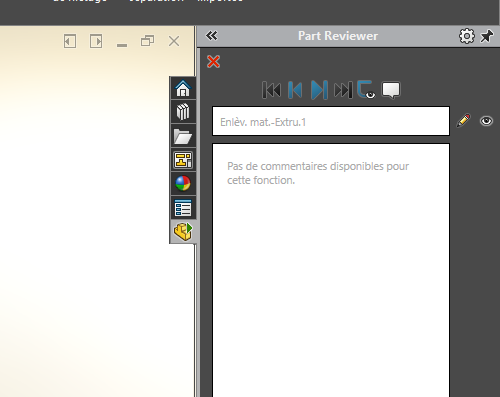
Task: Select the Part Reviewer task pane tab
Action: click(183, 231)
